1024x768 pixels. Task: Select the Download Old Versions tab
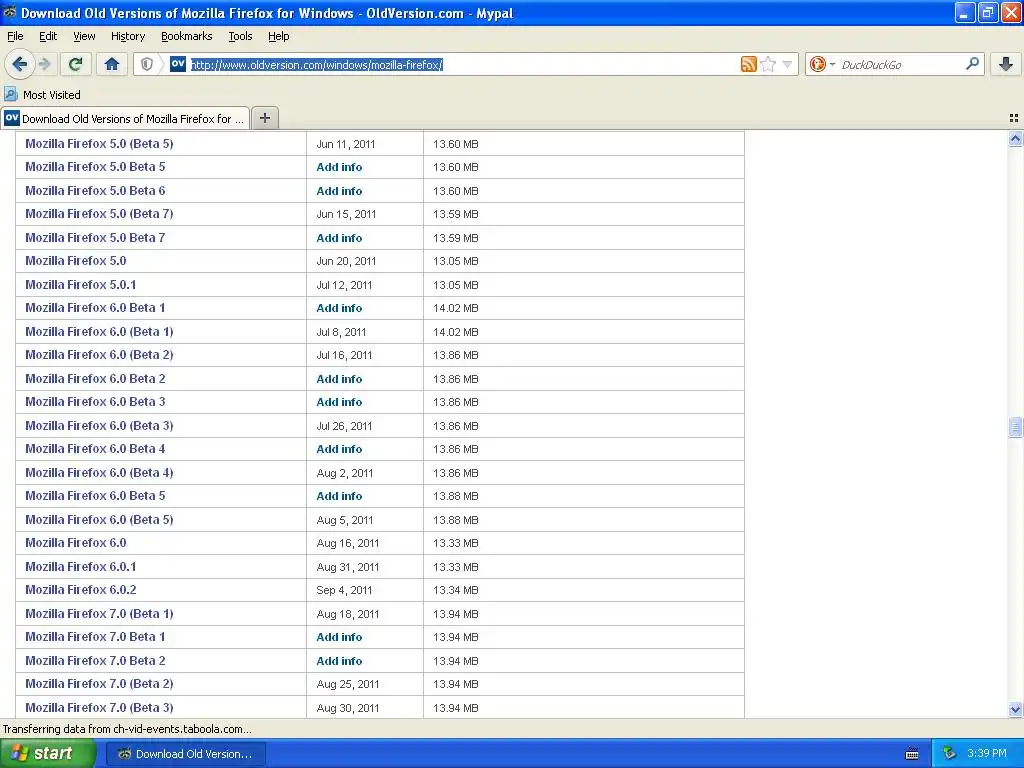click(x=125, y=118)
